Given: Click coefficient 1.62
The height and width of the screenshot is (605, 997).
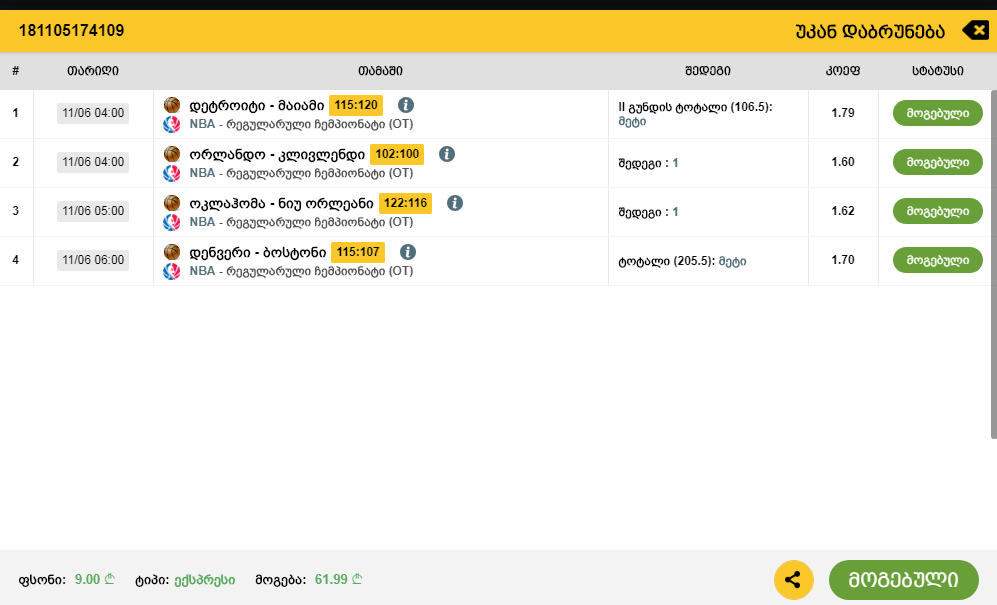Looking at the screenshot, I should coord(843,211).
